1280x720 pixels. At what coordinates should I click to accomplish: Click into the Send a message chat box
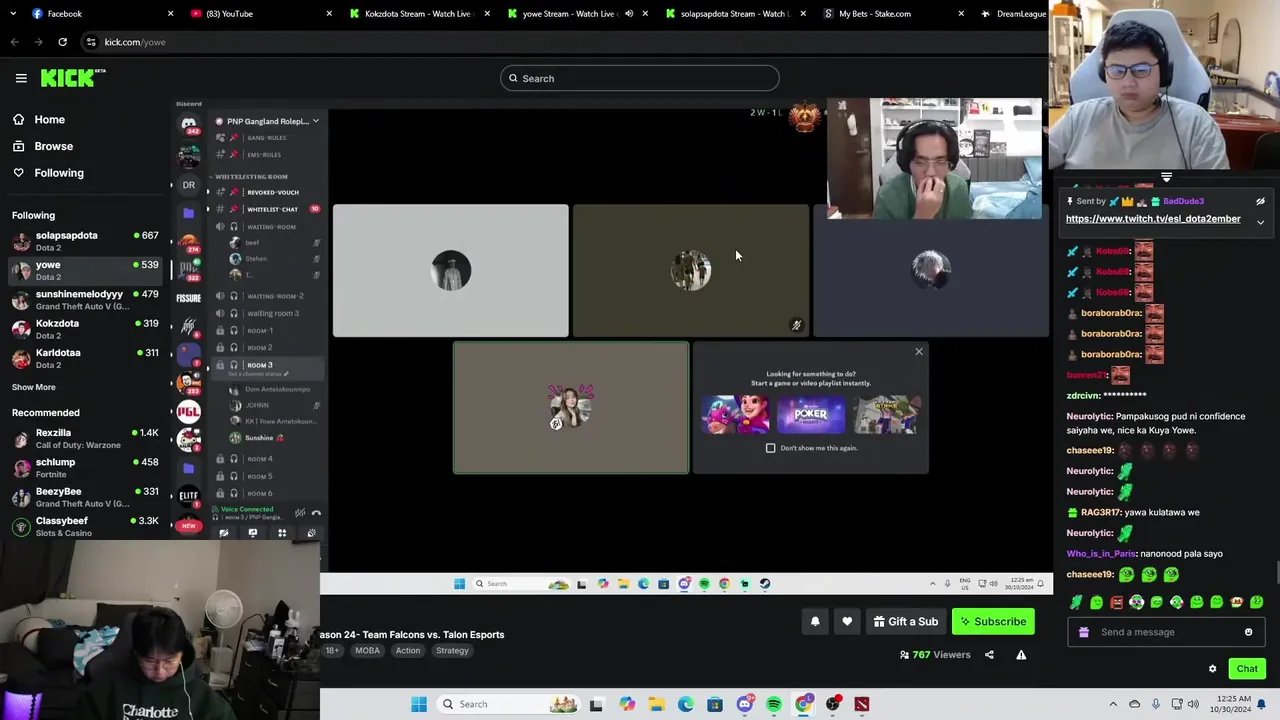pos(1165,632)
